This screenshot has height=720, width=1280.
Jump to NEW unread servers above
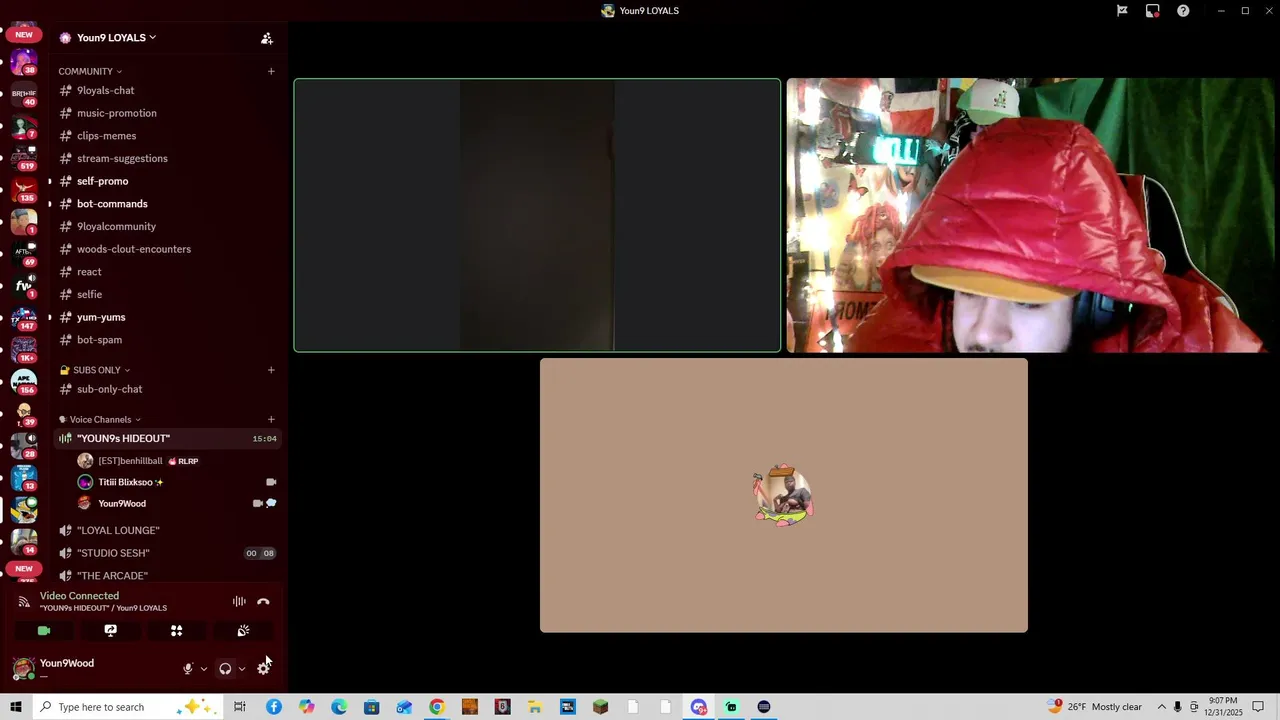24,35
